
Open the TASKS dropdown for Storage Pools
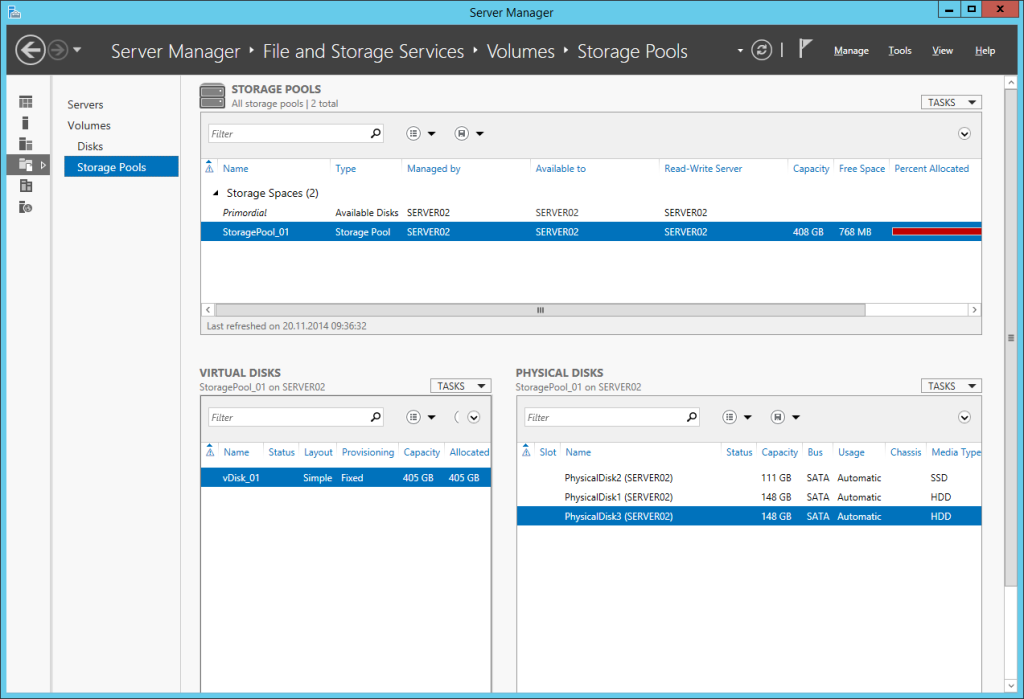(950, 101)
